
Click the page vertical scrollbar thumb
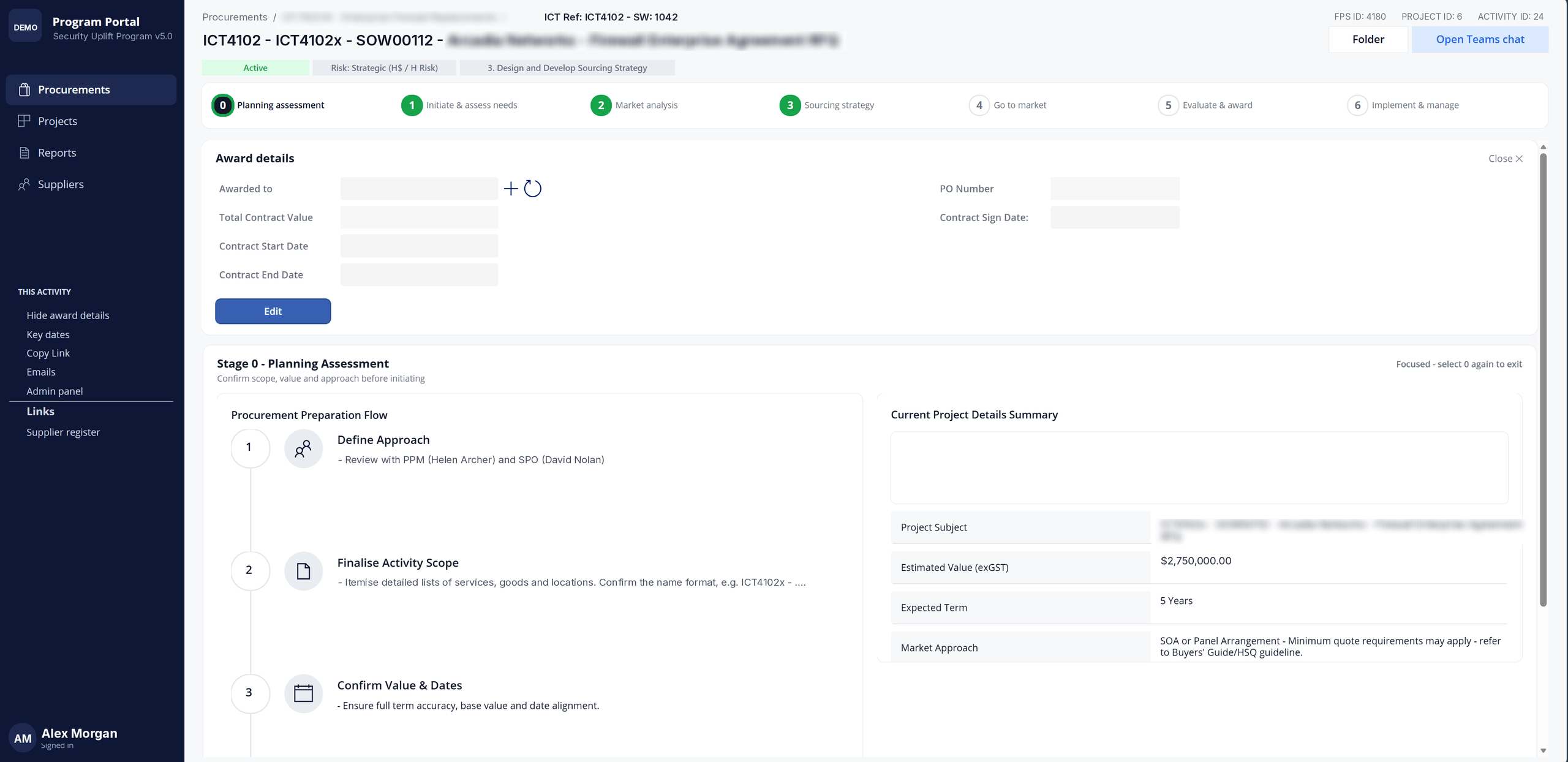coord(1543,380)
